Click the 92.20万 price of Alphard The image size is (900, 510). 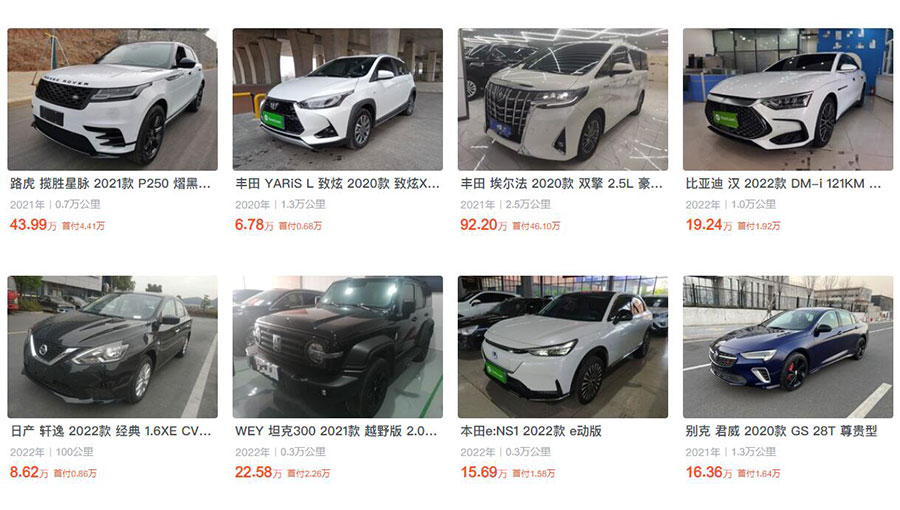[483, 225]
